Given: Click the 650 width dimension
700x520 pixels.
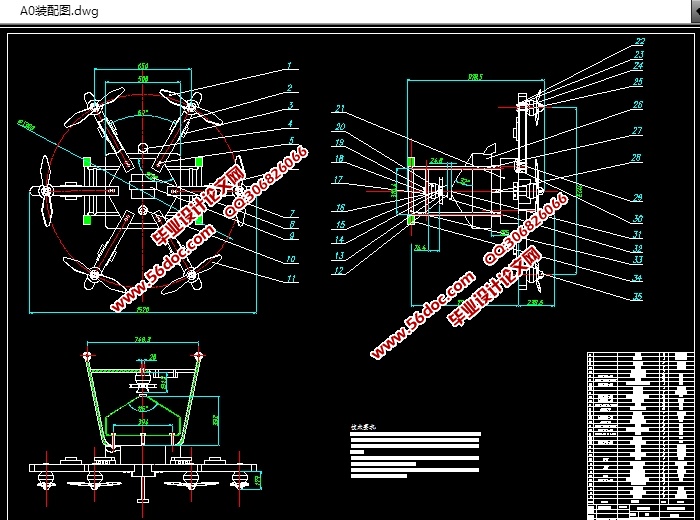Looking at the screenshot, I should point(143,66).
